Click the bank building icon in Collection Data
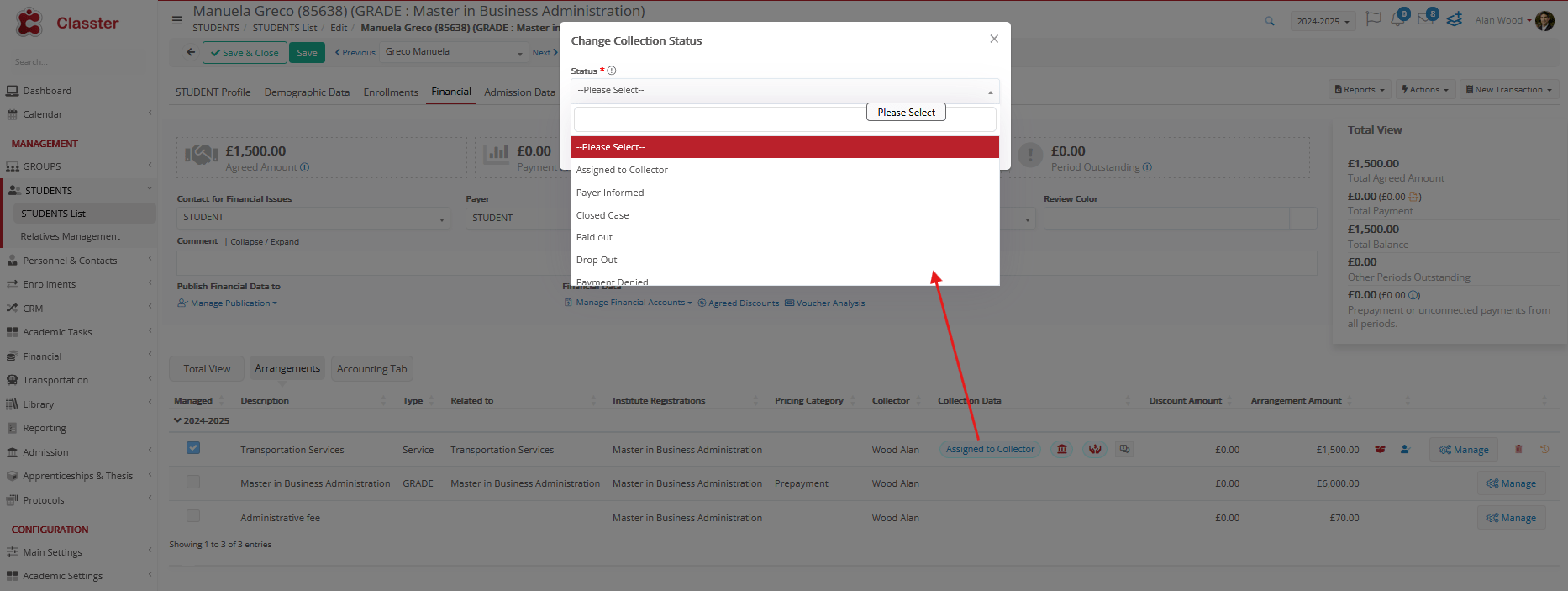1568x591 pixels. tap(1062, 450)
